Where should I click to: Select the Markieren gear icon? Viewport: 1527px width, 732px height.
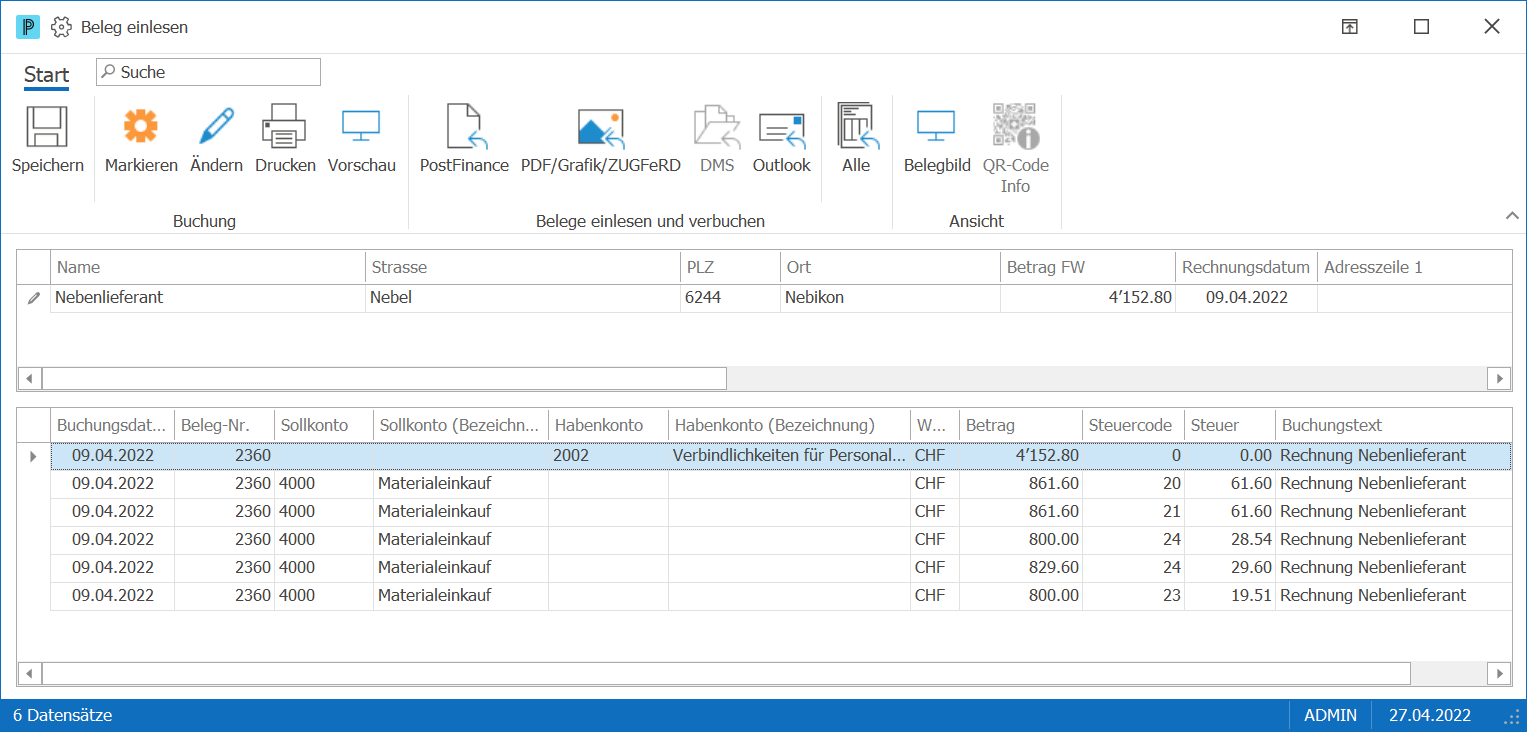(141, 127)
